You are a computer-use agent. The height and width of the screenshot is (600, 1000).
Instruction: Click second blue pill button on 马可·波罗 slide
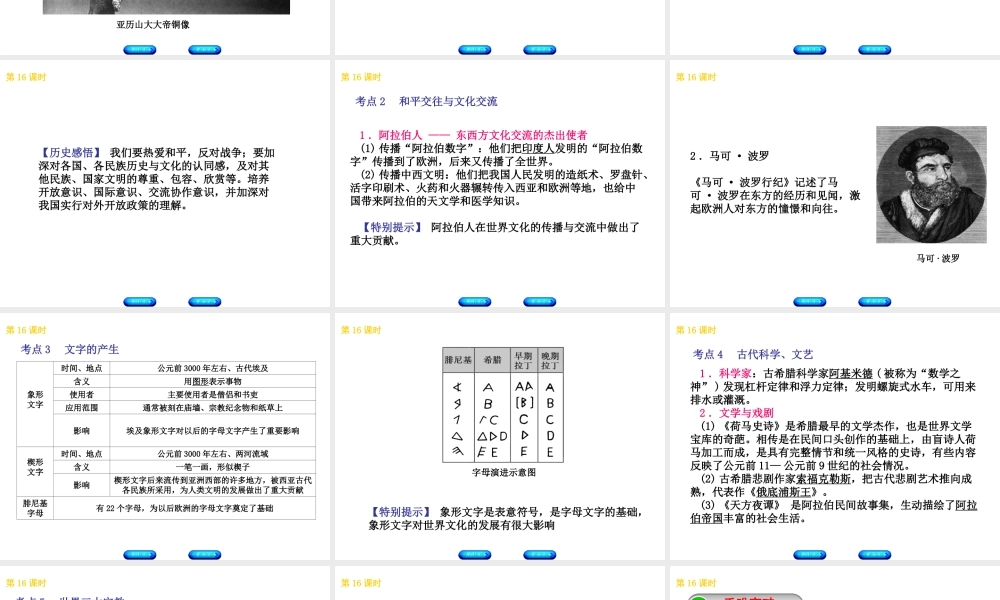[874, 302]
